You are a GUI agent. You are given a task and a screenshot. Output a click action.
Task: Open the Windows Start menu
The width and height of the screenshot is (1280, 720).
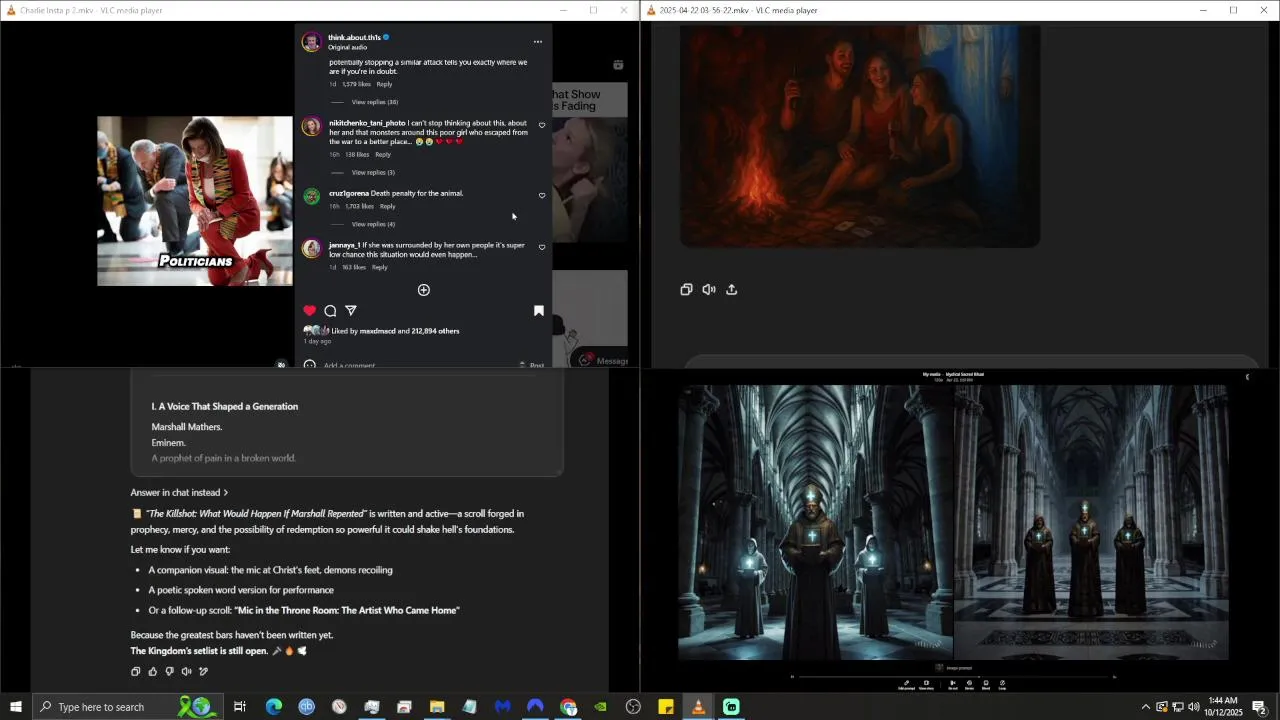click(x=15, y=707)
